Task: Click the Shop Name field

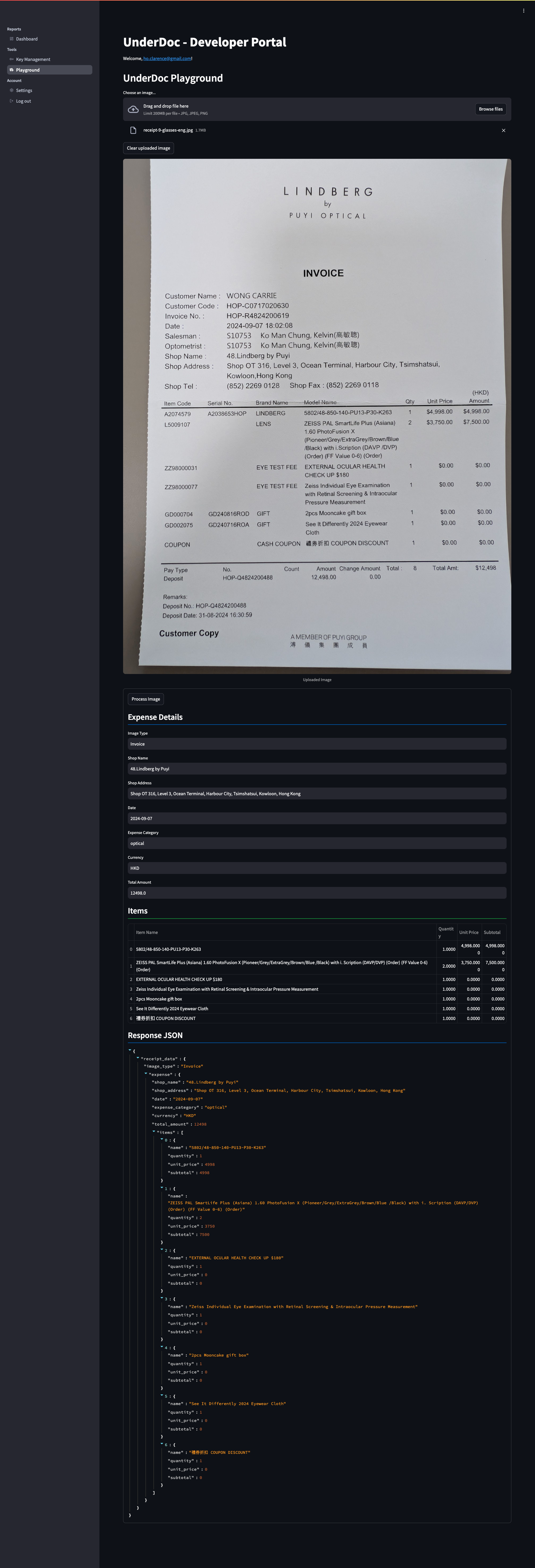Action: pos(317,769)
